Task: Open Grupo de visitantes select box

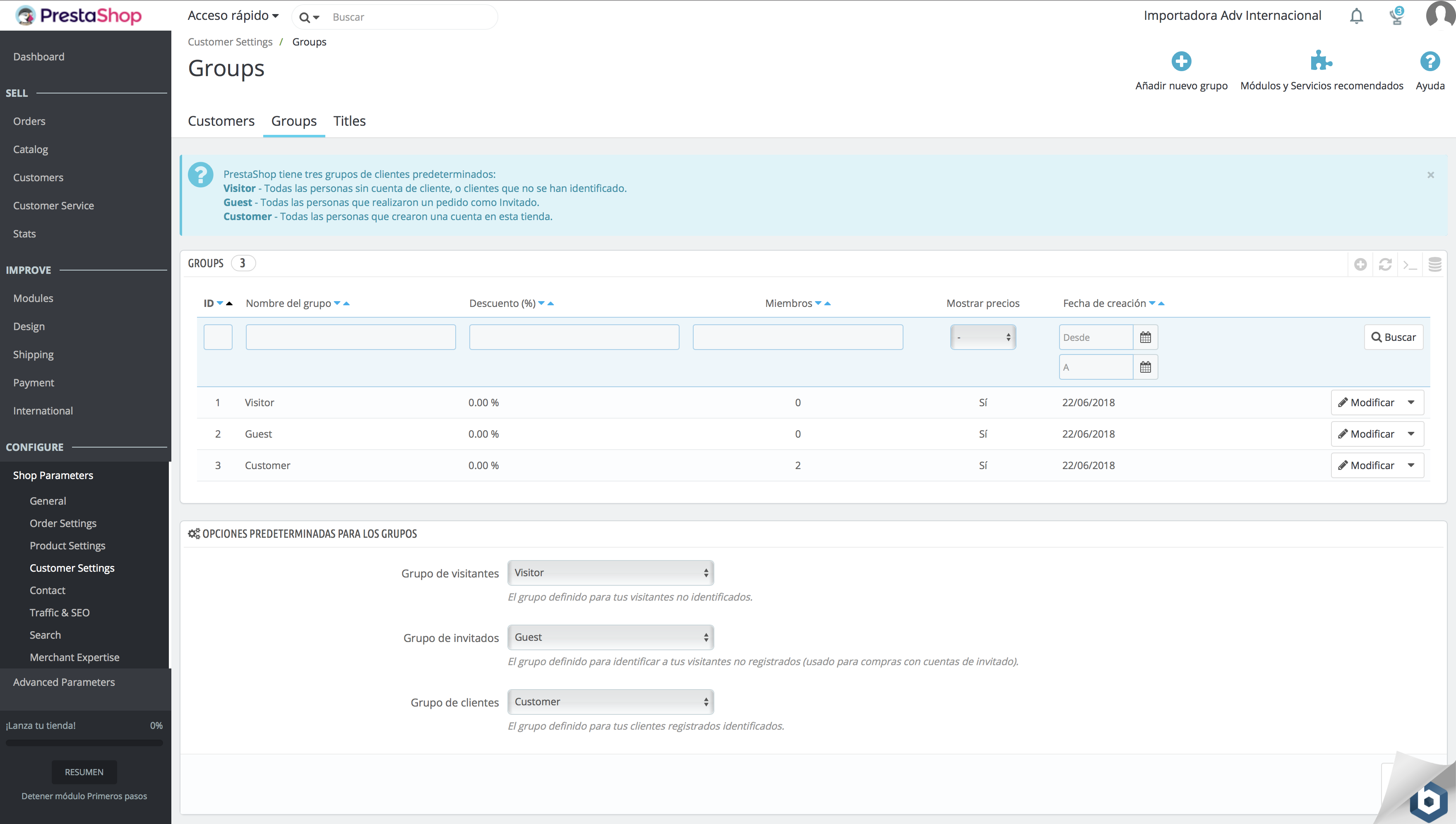Action: (x=610, y=573)
